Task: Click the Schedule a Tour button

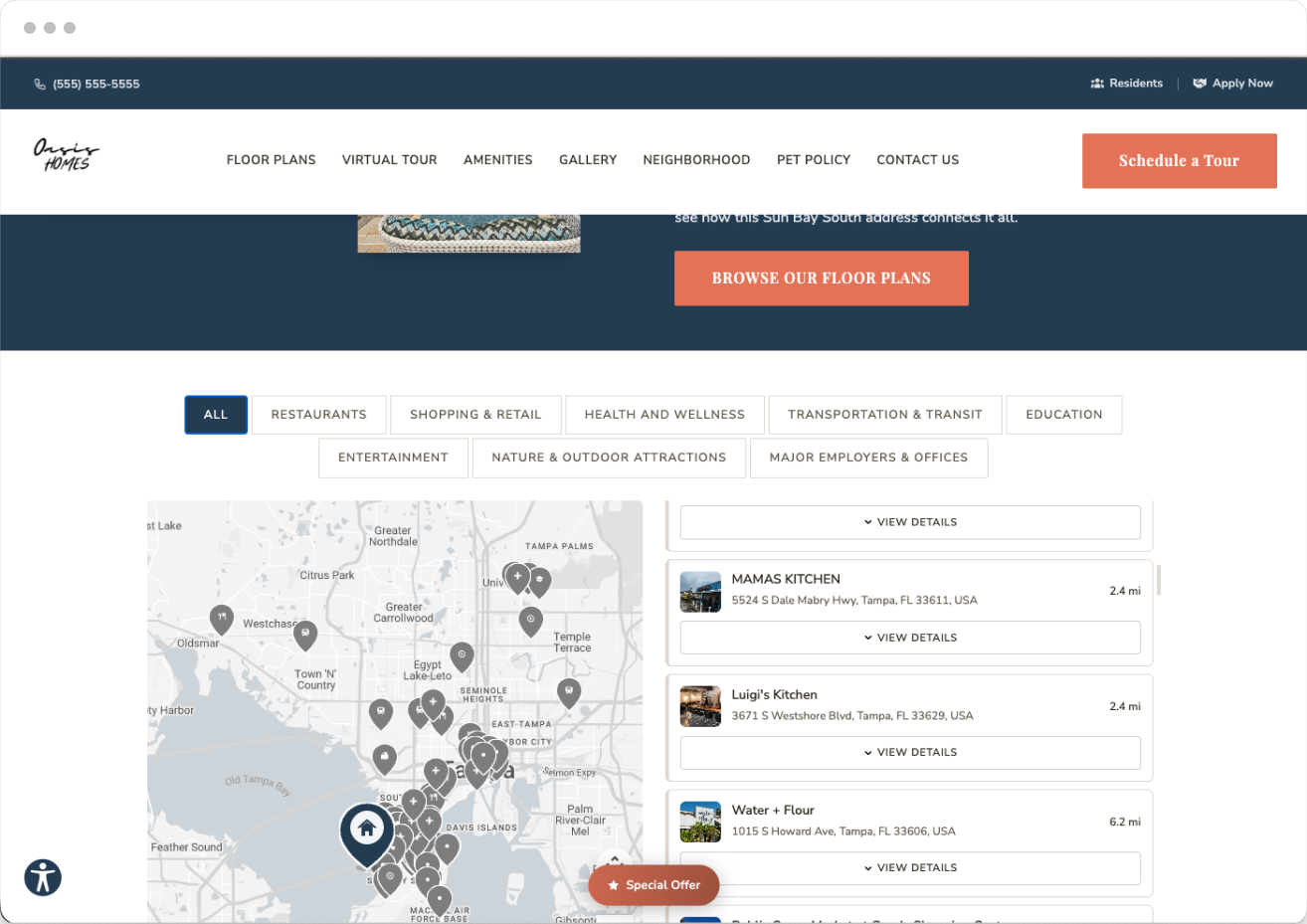Action: pos(1180,161)
